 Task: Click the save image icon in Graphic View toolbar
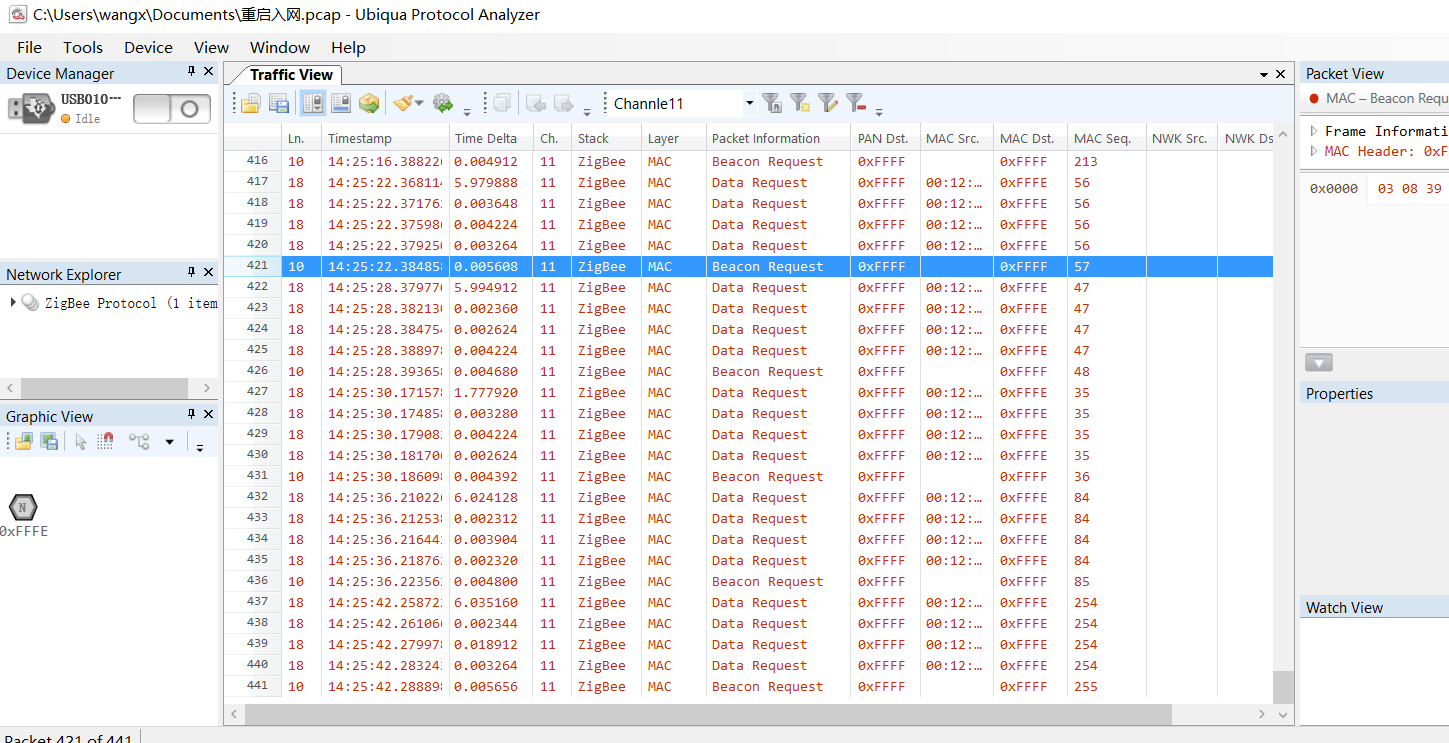click(49, 442)
